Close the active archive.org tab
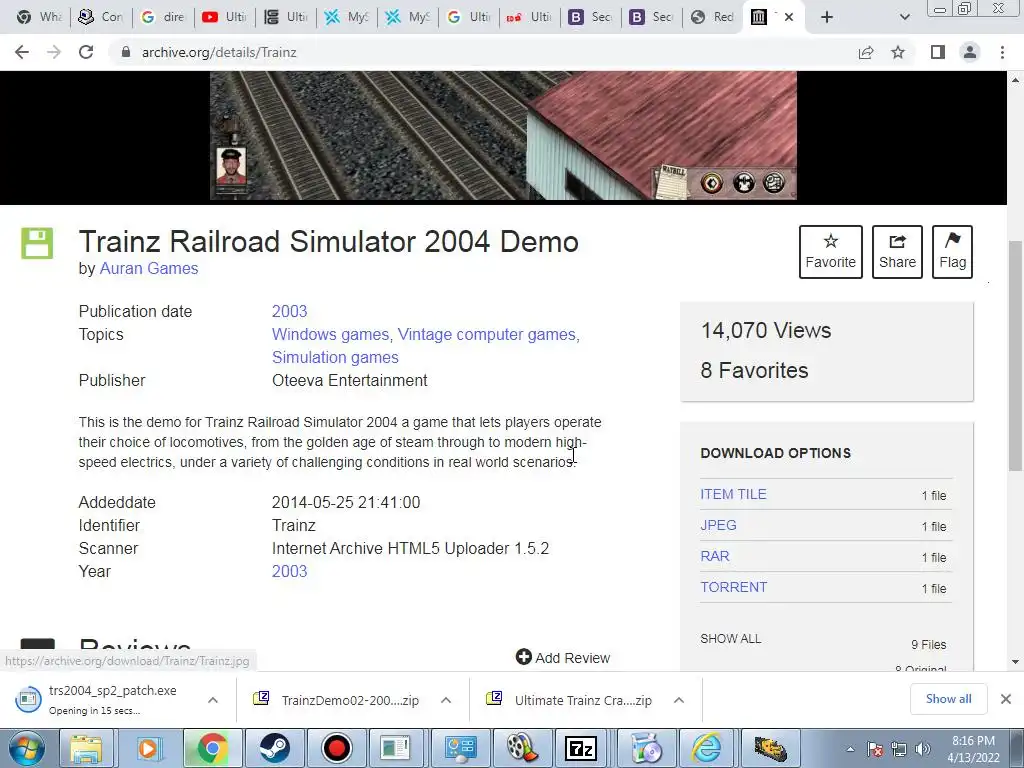This screenshot has width=1024, height=768. pos(789,17)
